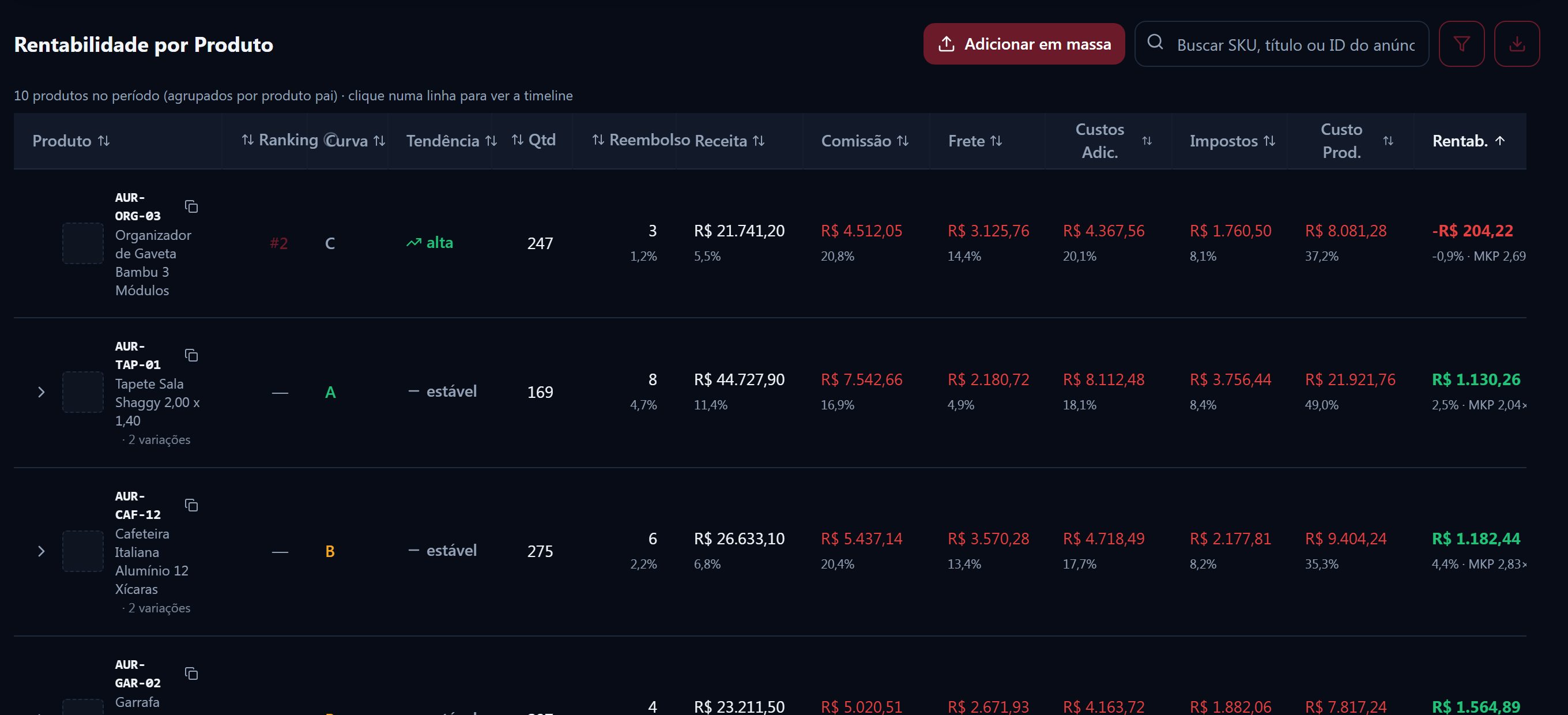Screen dimensions: 1568x715
Task: Click revenue R$ 23.211,50
Action: click(739, 706)
